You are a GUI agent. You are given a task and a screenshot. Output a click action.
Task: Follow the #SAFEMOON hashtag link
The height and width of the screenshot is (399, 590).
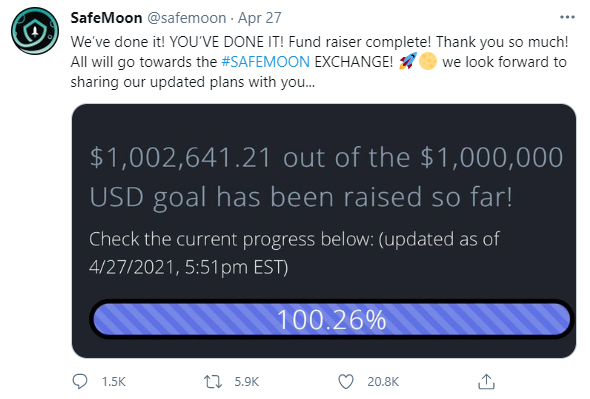(x=266, y=62)
